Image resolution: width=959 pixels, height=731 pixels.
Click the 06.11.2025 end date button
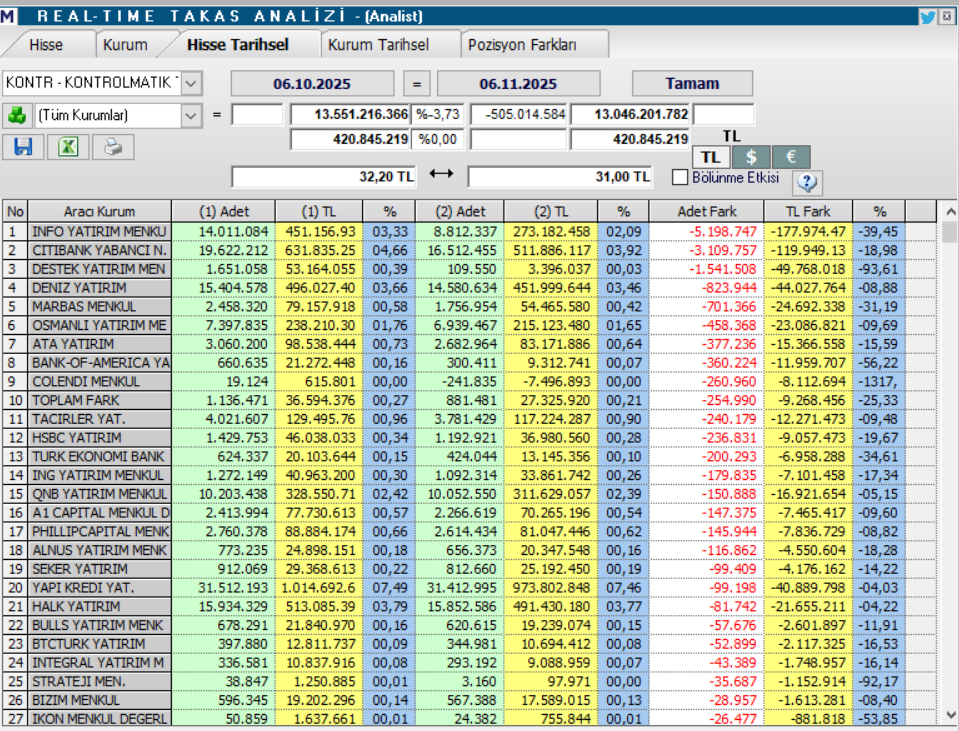tap(518, 84)
